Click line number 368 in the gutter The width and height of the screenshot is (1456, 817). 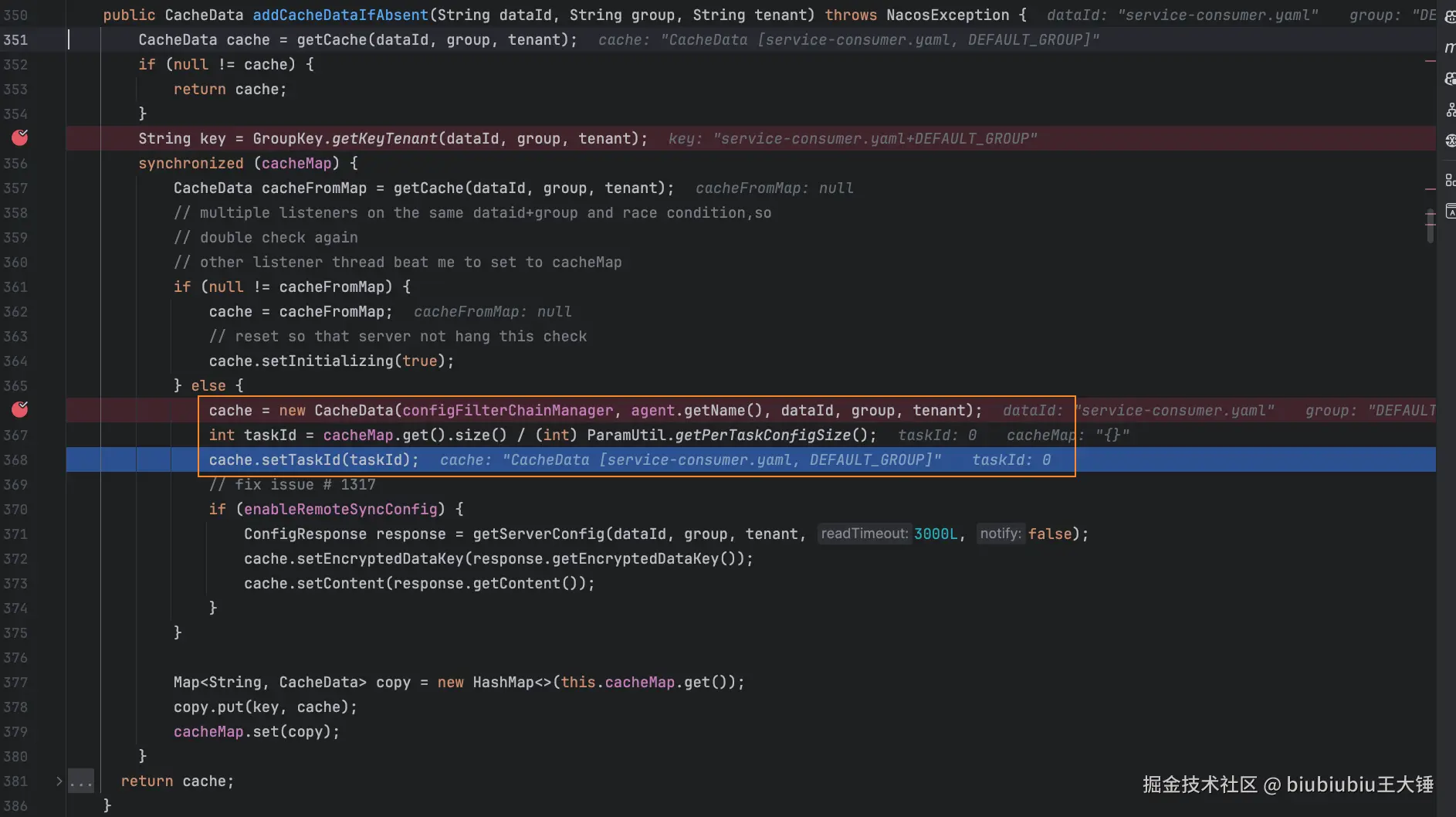tap(15, 459)
